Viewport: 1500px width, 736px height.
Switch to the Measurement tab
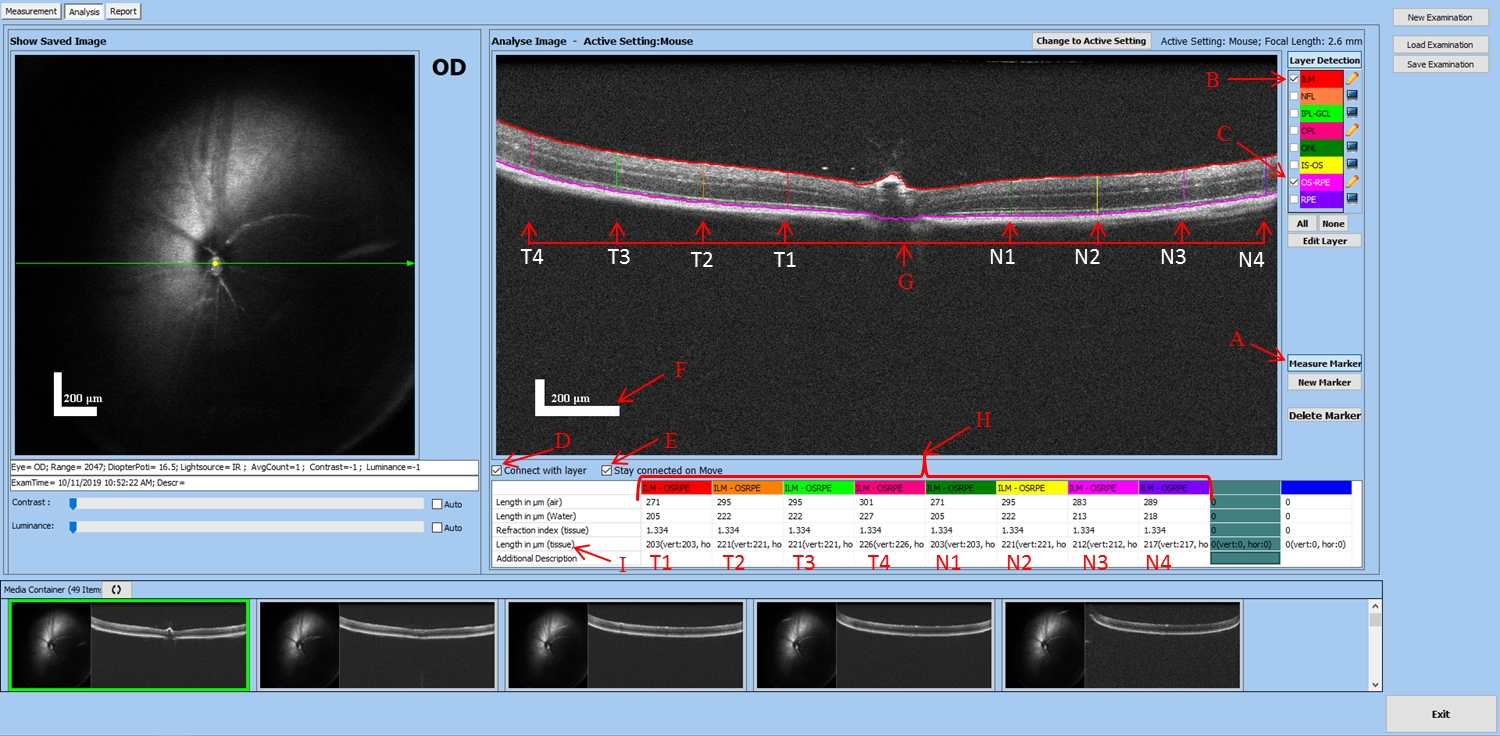[32, 12]
